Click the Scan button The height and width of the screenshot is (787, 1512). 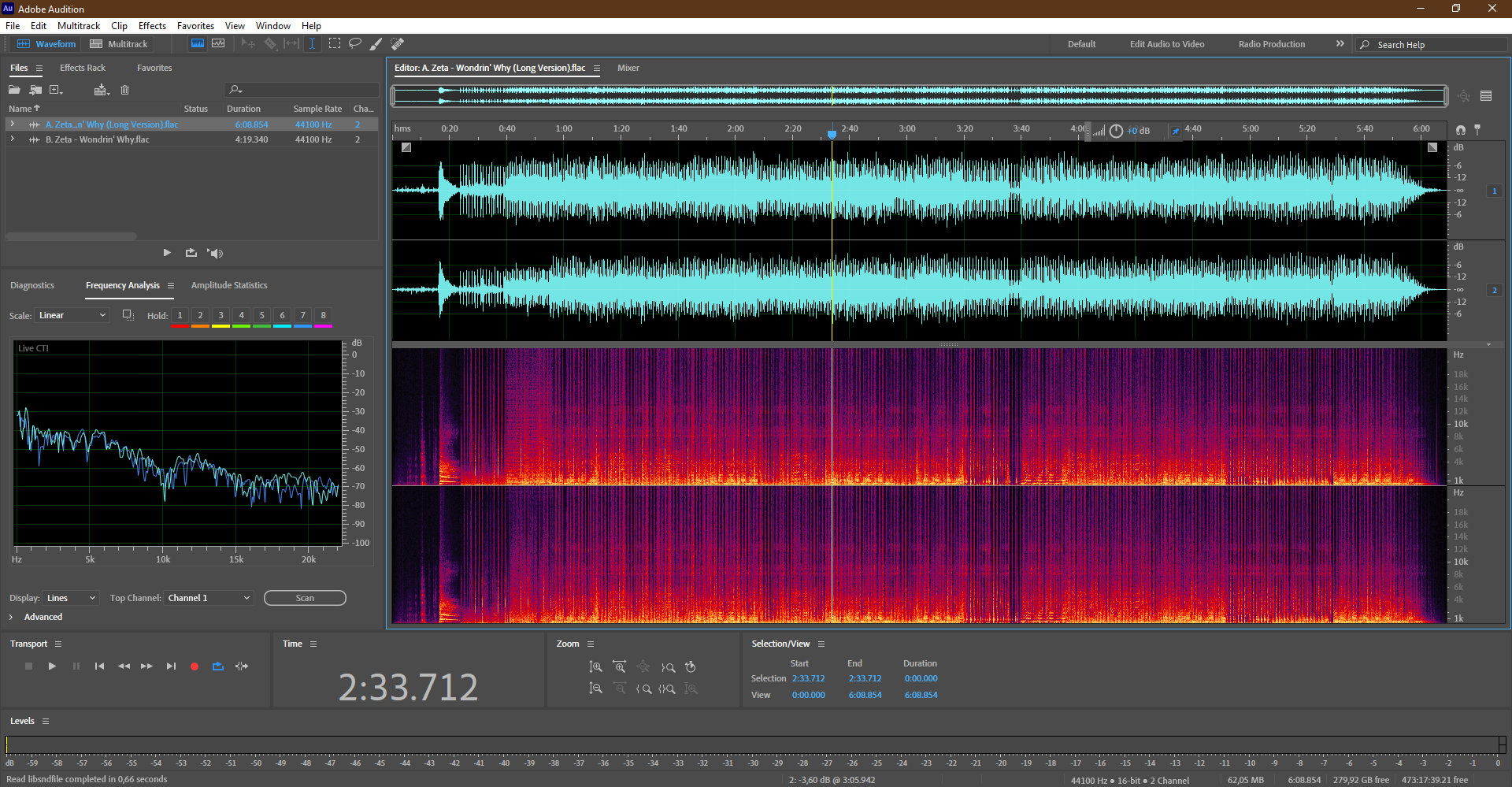coord(305,598)
